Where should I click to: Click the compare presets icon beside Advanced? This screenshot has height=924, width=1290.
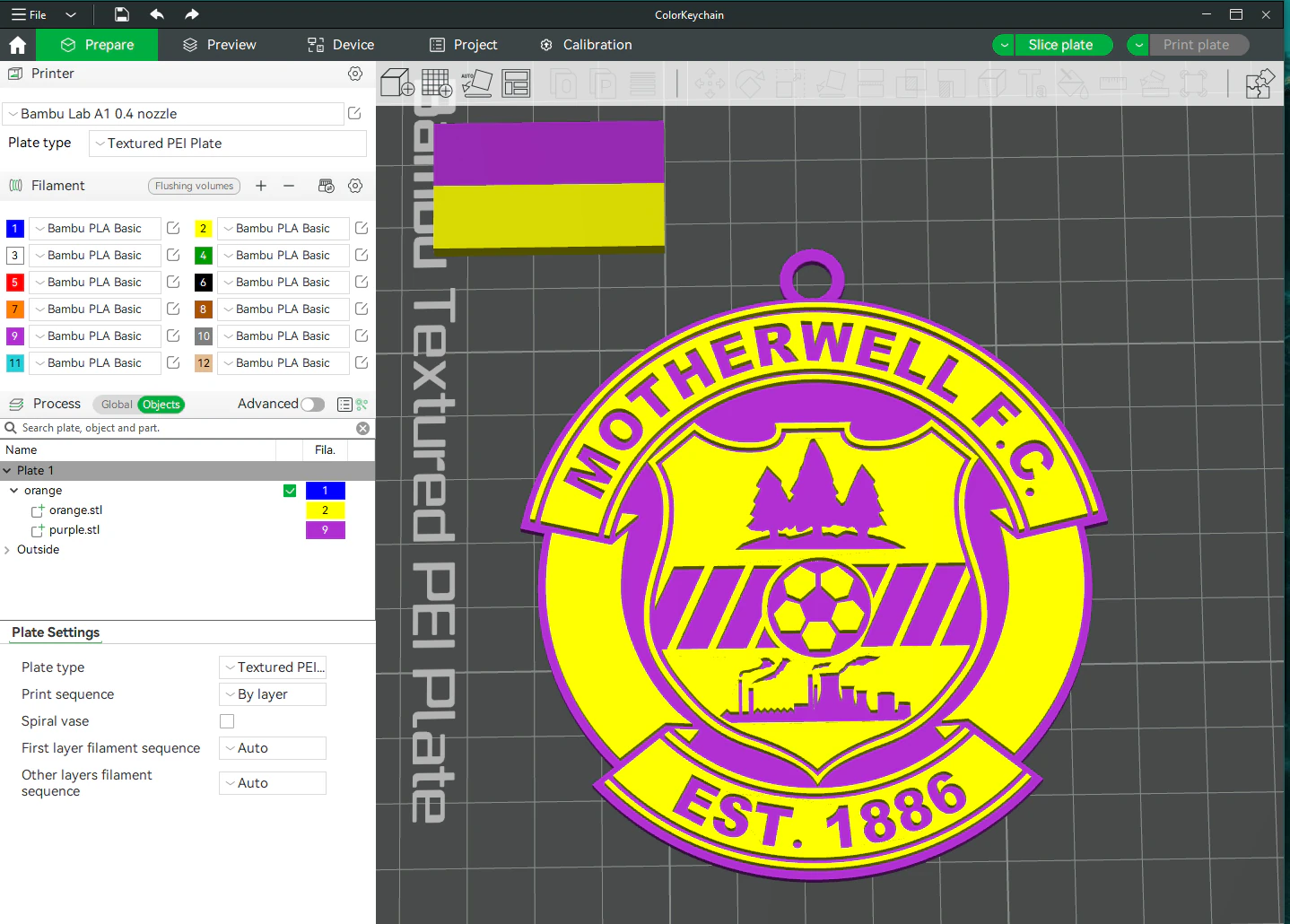(x=362, y=405)
